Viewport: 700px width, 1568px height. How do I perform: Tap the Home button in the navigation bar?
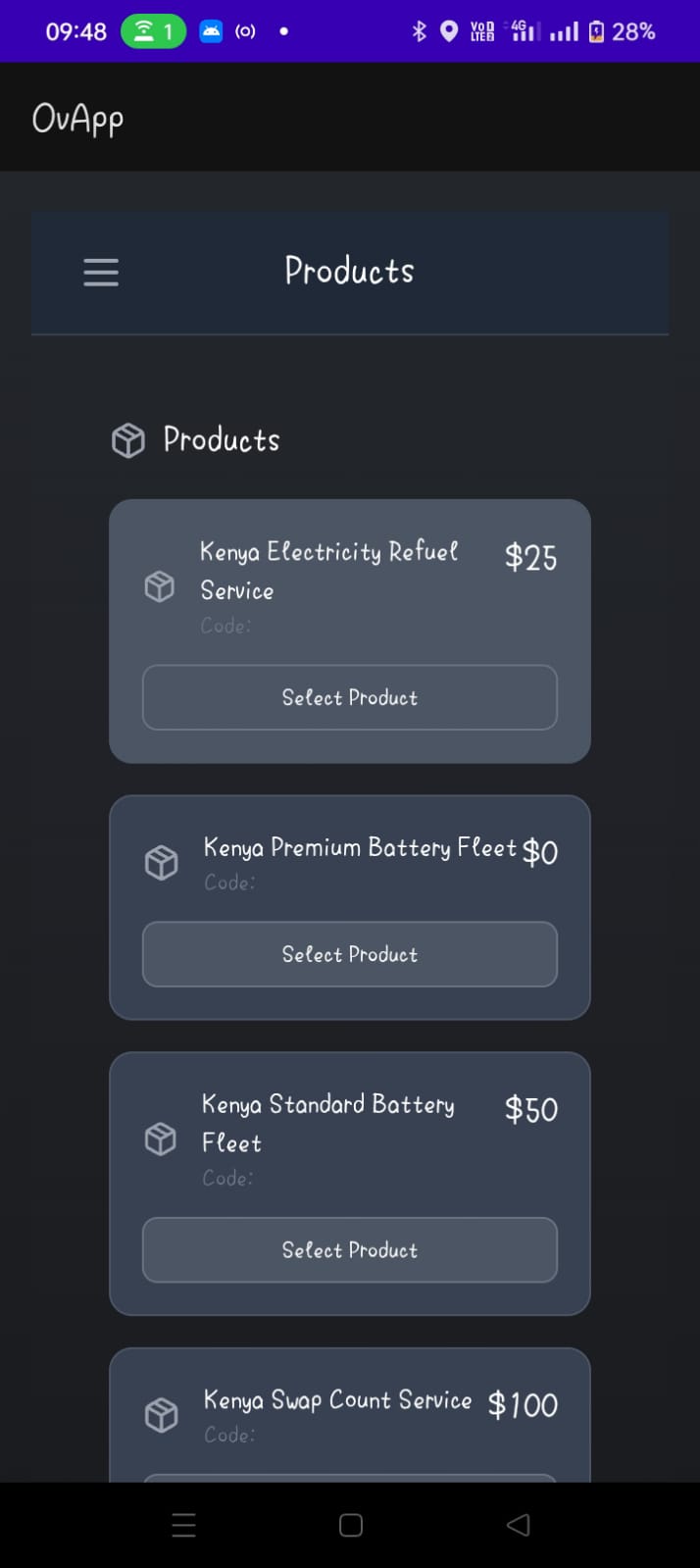(349, 1524)
